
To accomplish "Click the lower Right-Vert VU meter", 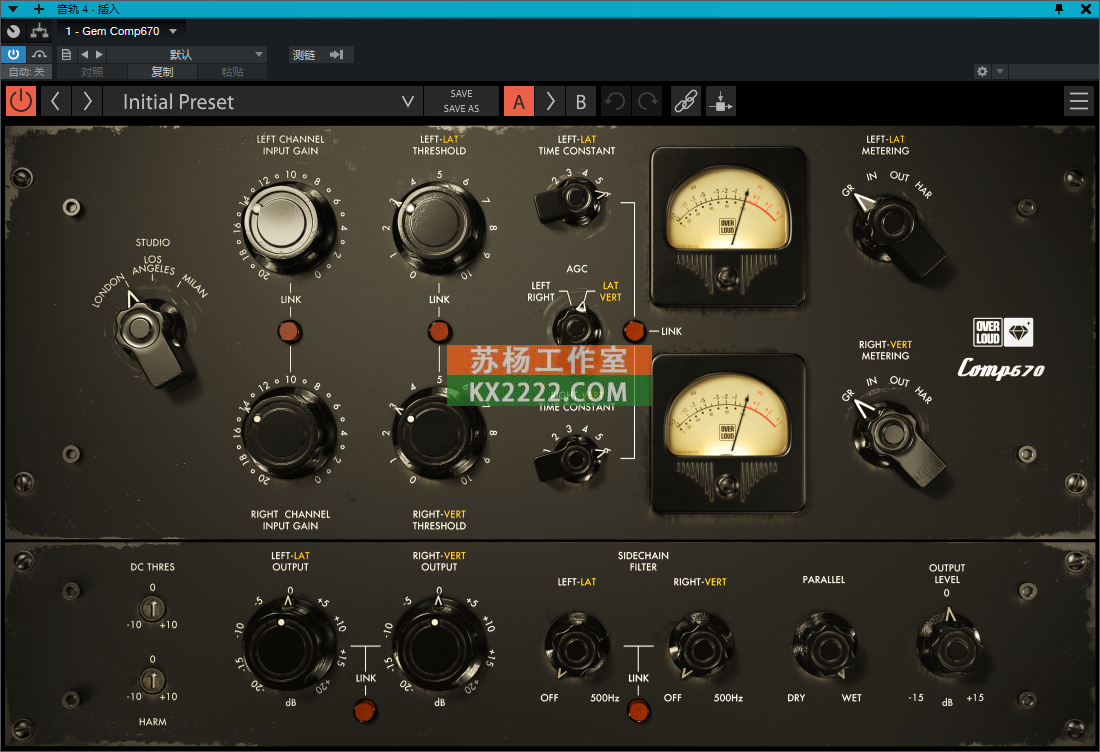I will pyautogui.click(x=727, y=434).
